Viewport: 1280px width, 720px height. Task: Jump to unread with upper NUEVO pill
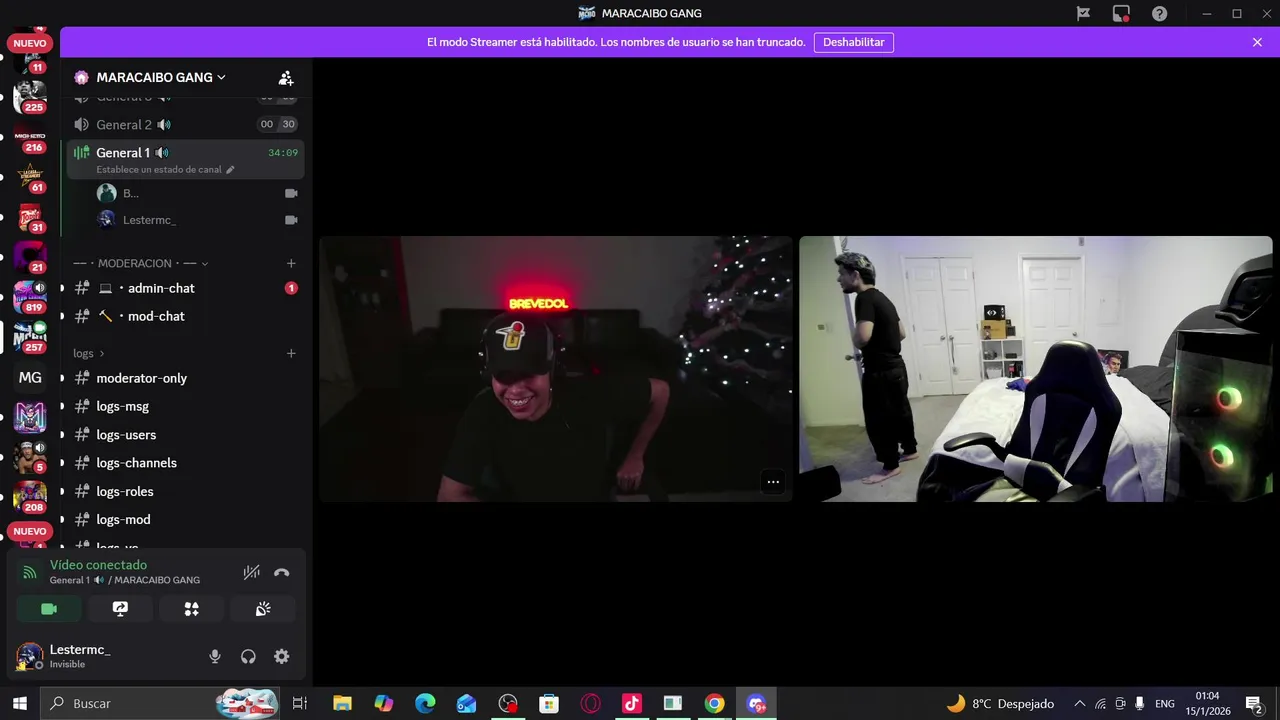[x=30, y=43]
